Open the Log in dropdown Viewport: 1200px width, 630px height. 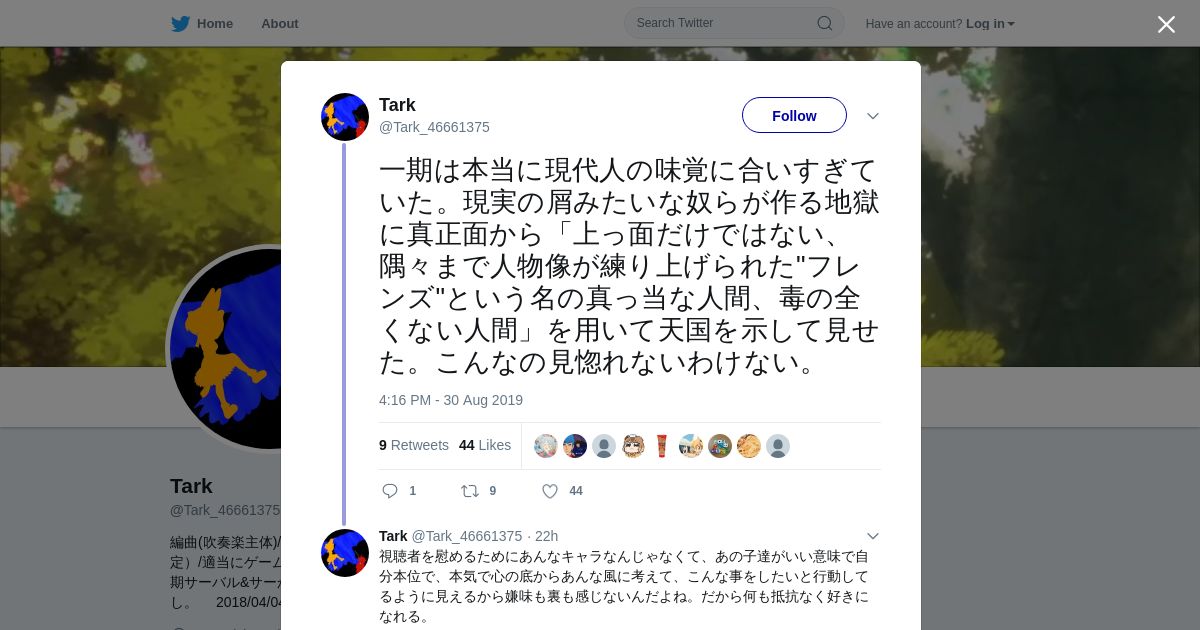coord(990,24)
